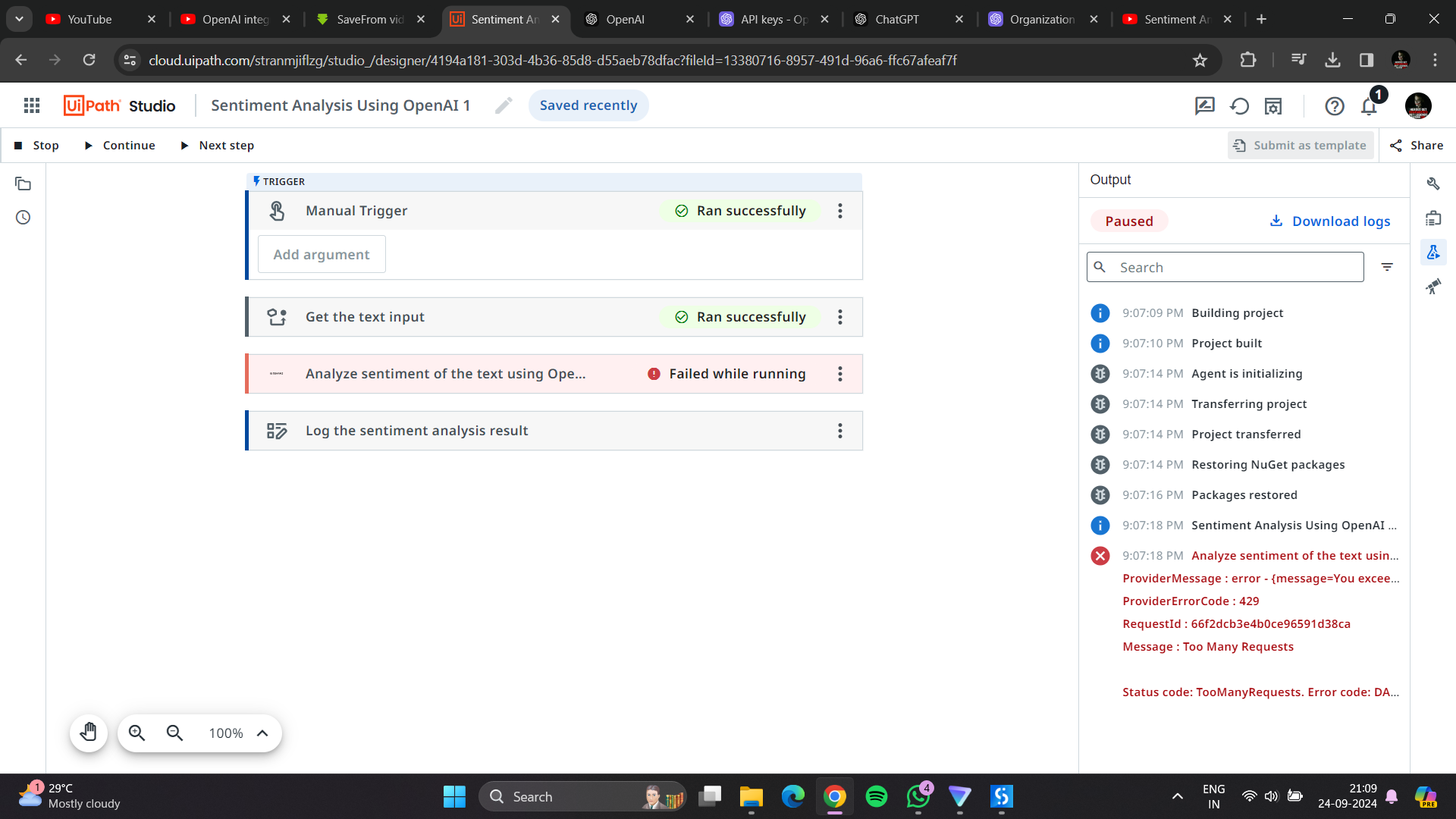This screenshot has height=819, width=1456.
Task: Open WhatsApp from the taskbar
Action: (918, 796)
